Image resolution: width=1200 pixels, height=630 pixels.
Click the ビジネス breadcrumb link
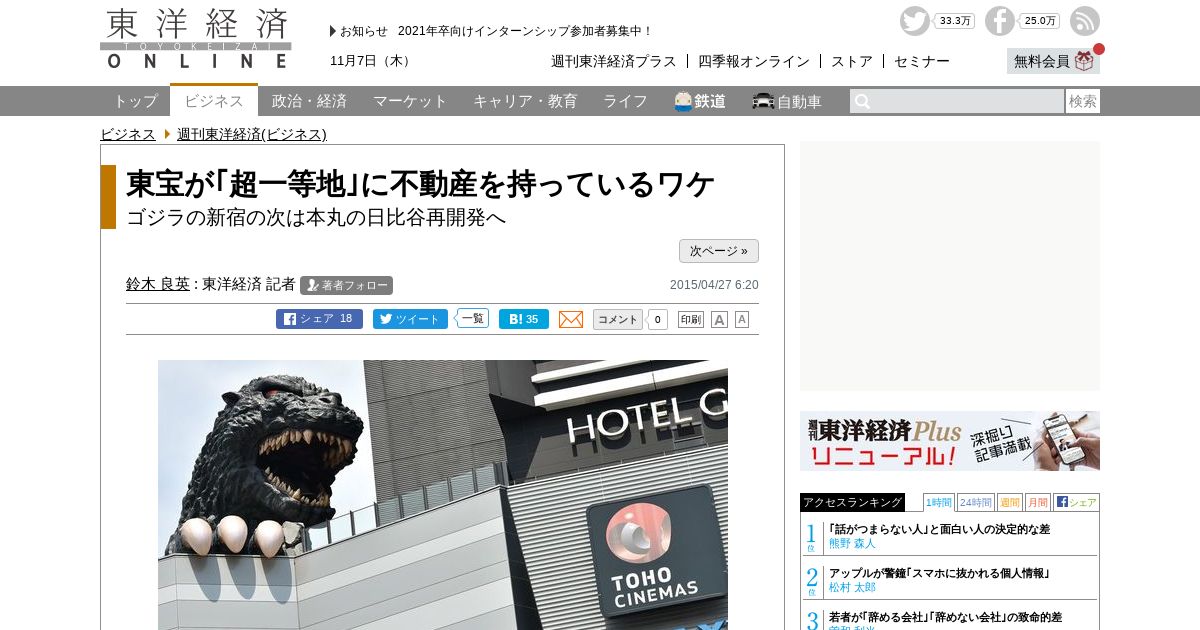click(x=128, y=134)
